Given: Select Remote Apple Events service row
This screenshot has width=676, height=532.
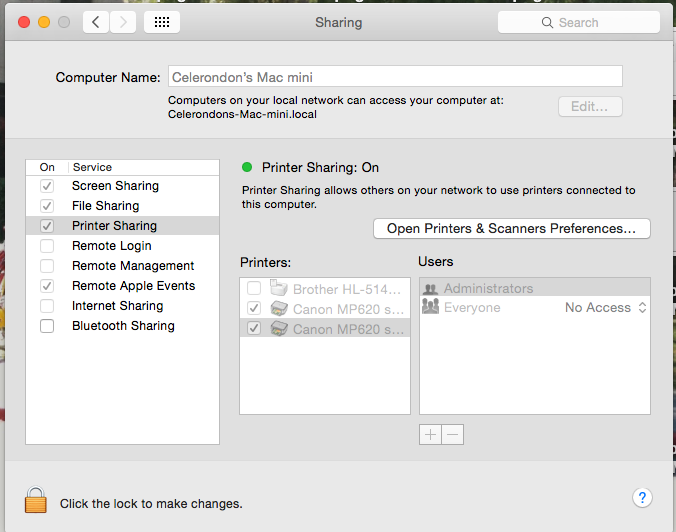Looking at the screenshot, I should pos(122,285).
